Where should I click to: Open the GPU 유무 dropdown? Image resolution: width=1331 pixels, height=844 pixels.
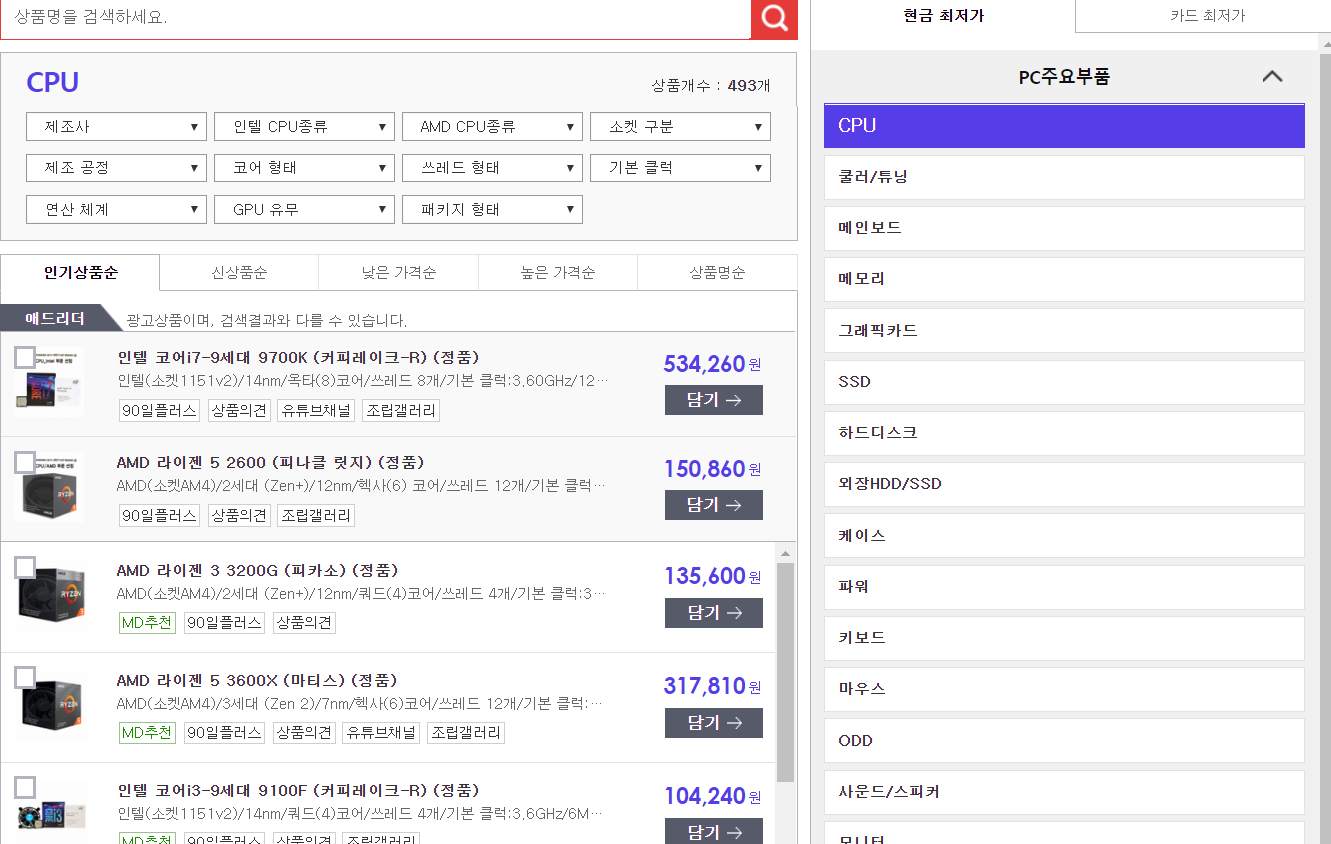pos(304,210)
